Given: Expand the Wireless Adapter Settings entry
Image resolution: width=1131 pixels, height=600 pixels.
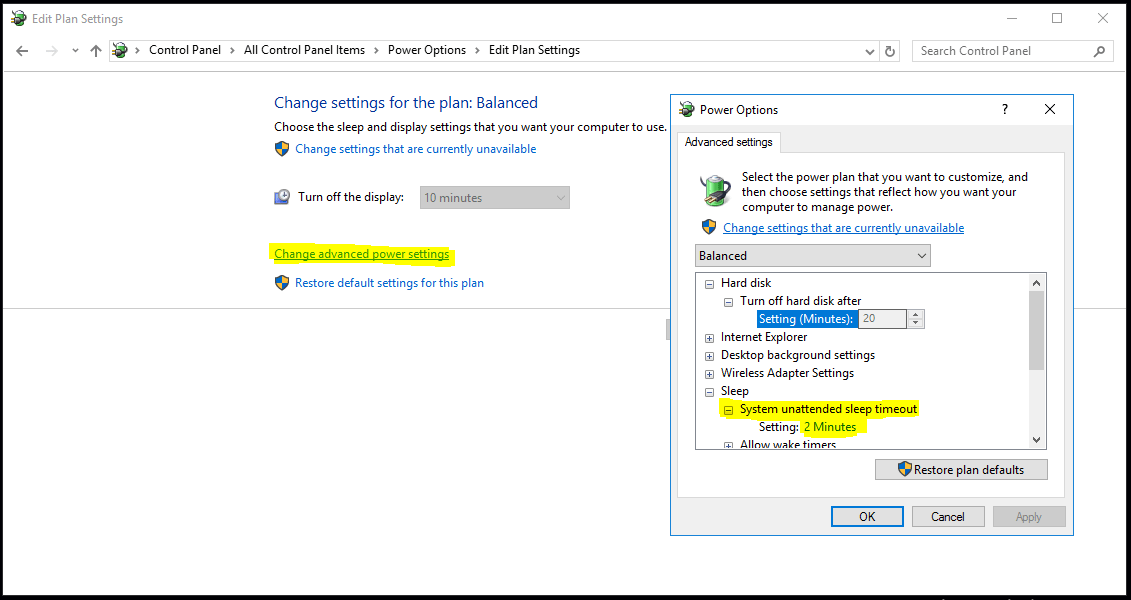Looking at the screenshot, I should click(709, 373).
